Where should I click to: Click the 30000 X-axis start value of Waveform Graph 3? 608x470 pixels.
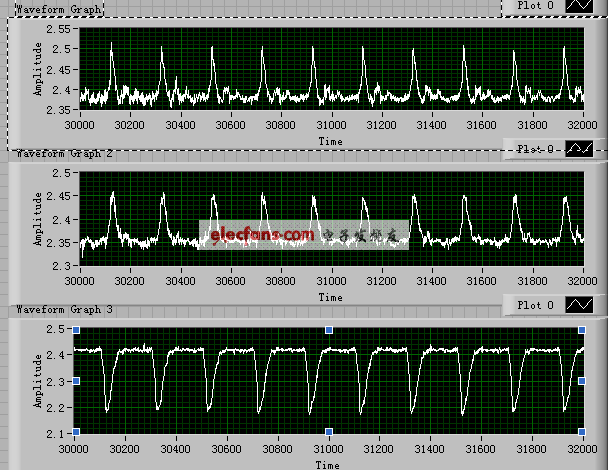coord(73,449)
